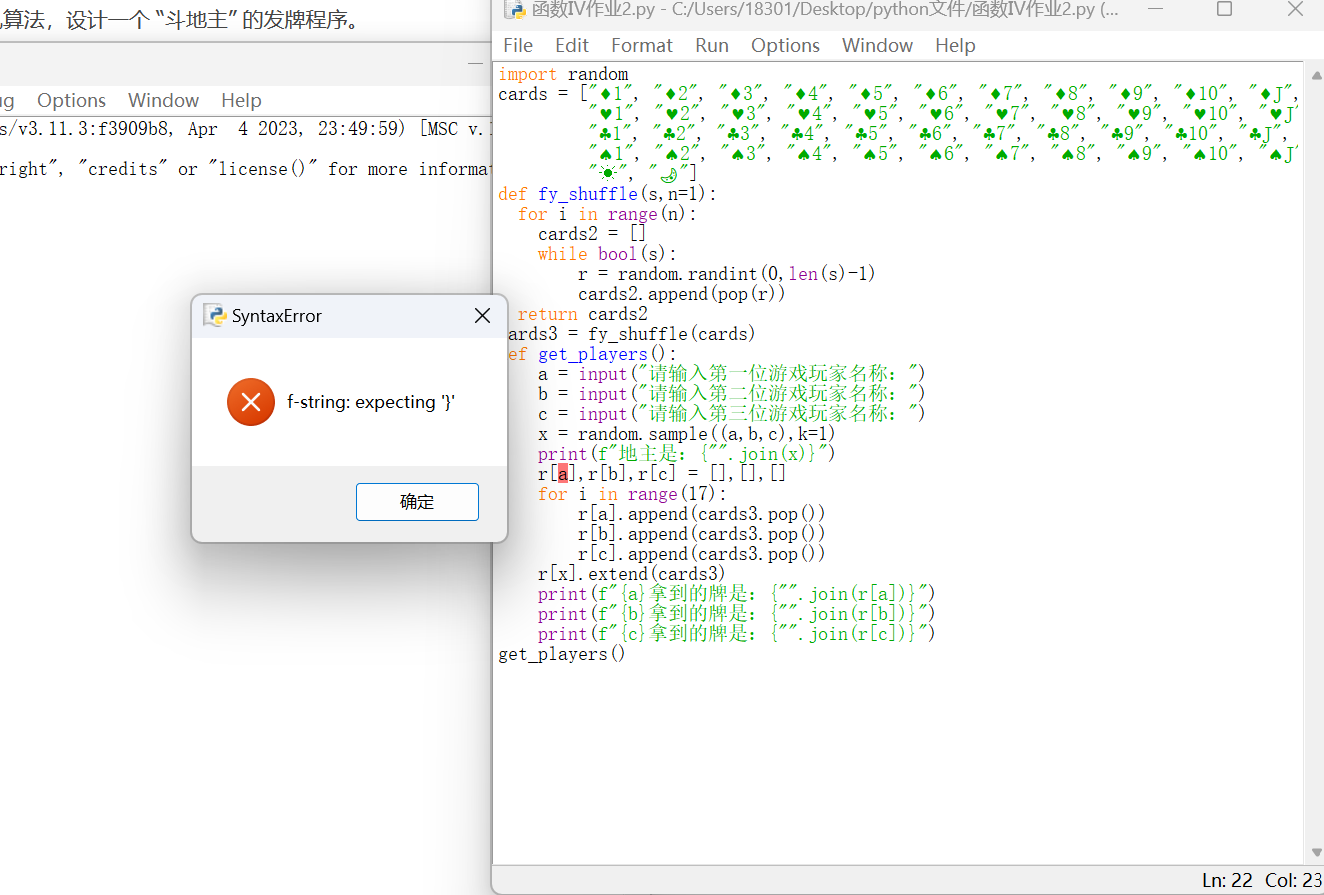Click the 确定 button in SyntaxError dialog
The image size is (1324, 895).
[417, 502]
